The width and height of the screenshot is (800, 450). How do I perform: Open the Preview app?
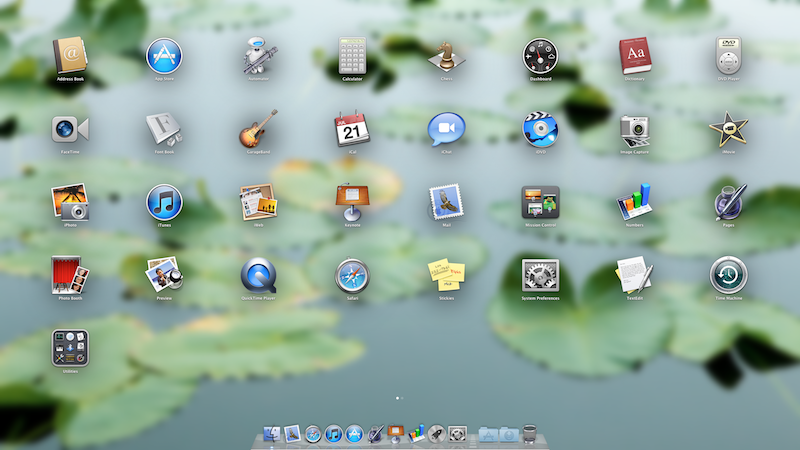164,276
